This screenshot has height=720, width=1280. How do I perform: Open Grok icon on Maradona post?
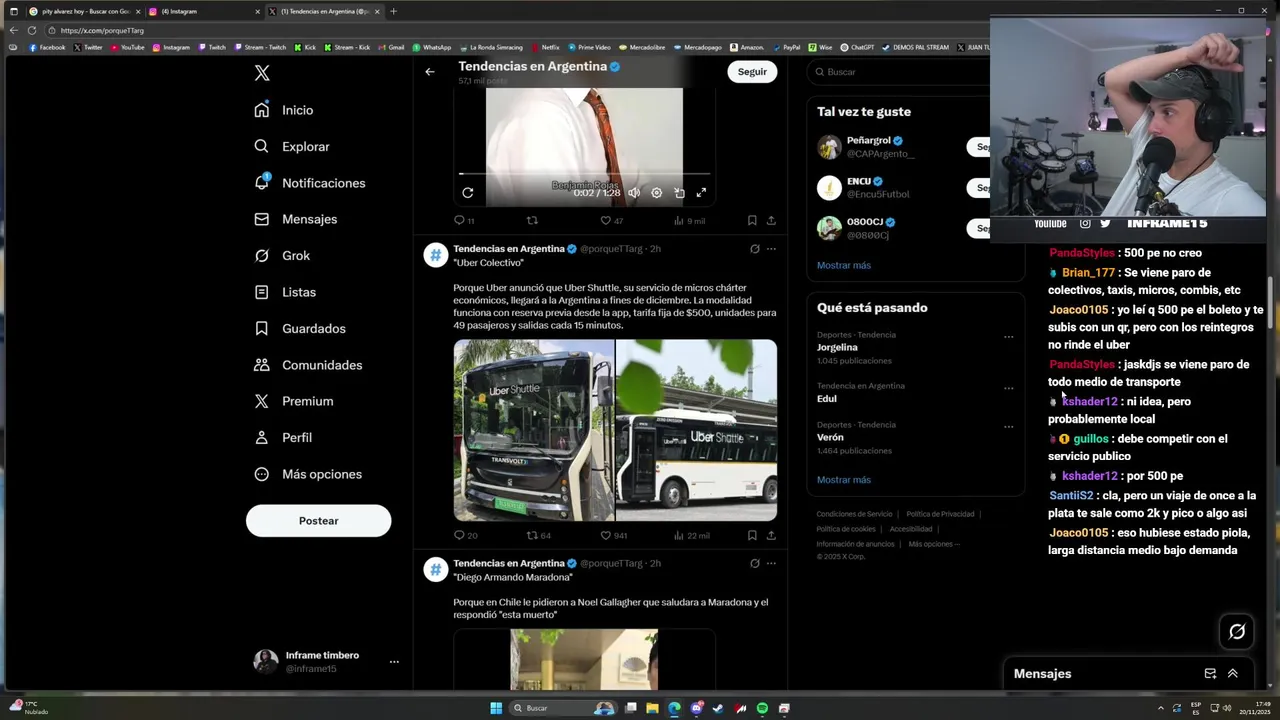(755, 563)
